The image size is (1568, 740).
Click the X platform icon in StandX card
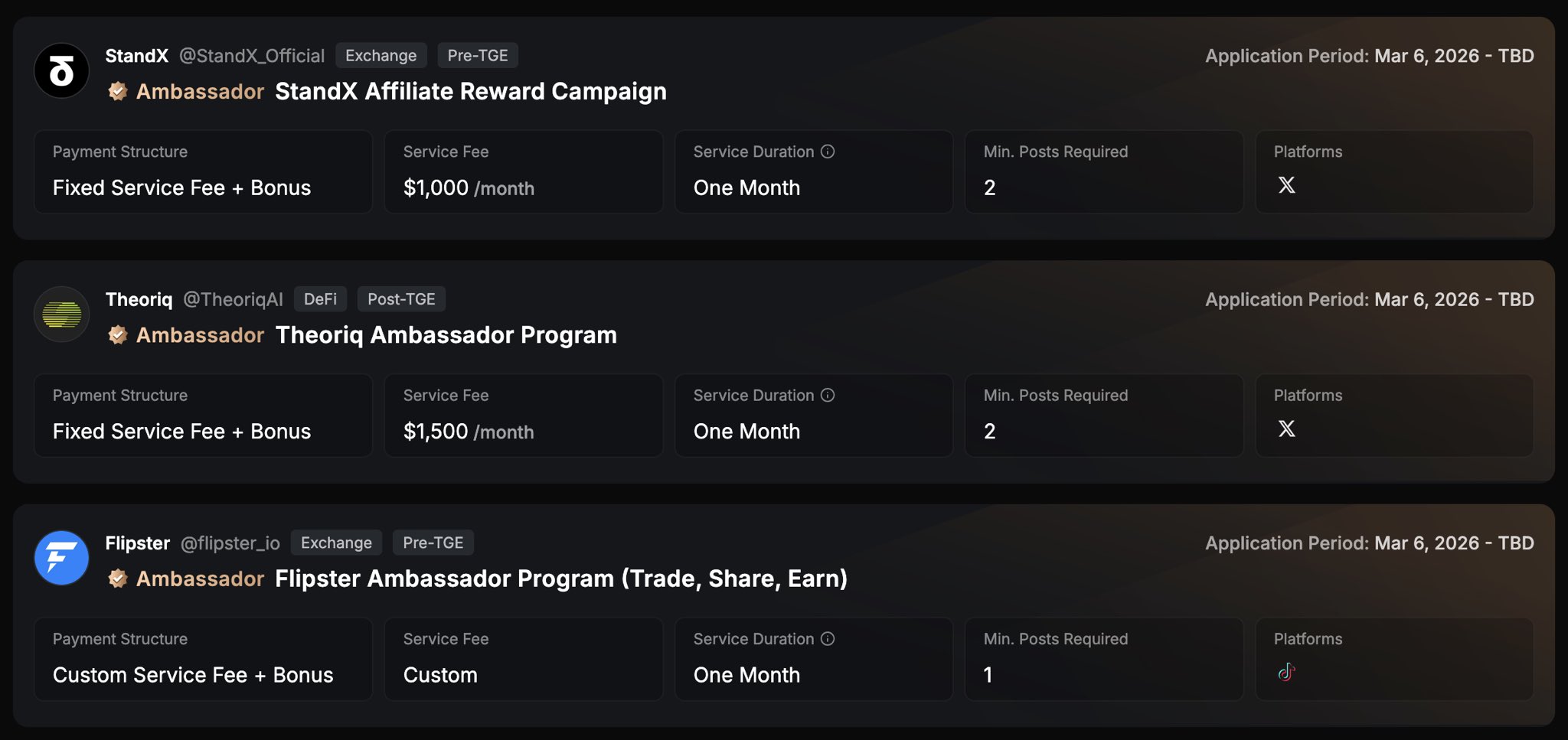click(1287, 185)
